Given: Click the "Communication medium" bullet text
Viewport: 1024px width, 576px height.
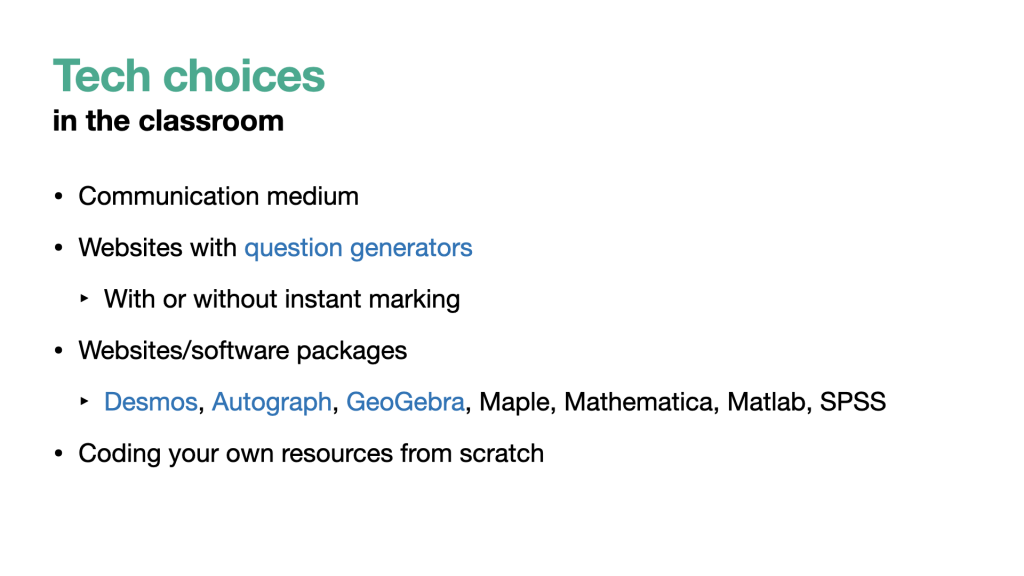Looking at the screenshot, I should (x=218, y=196).
